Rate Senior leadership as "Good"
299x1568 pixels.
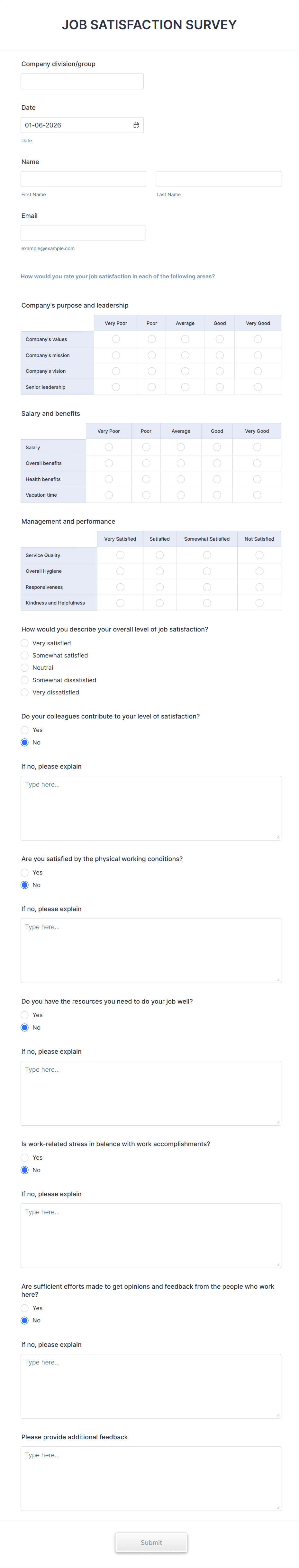click(x=219, y=386)
